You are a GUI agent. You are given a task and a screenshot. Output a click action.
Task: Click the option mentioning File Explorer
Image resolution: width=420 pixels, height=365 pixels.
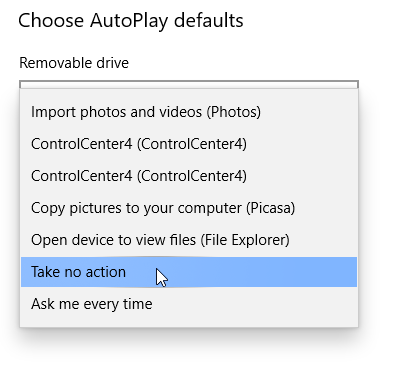tap(189, 240)
